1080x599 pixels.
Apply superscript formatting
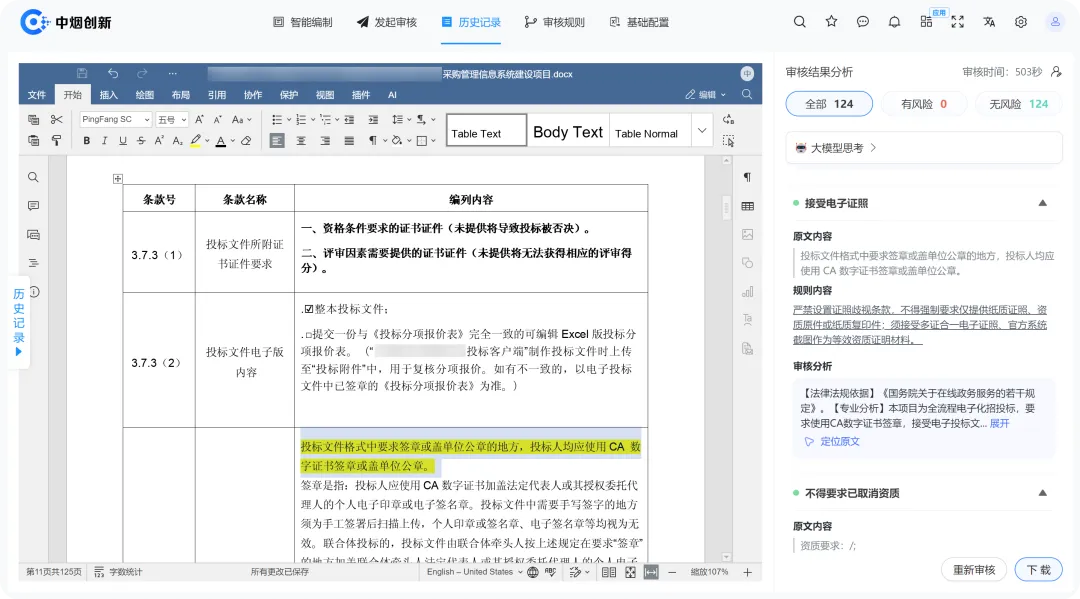159,140
